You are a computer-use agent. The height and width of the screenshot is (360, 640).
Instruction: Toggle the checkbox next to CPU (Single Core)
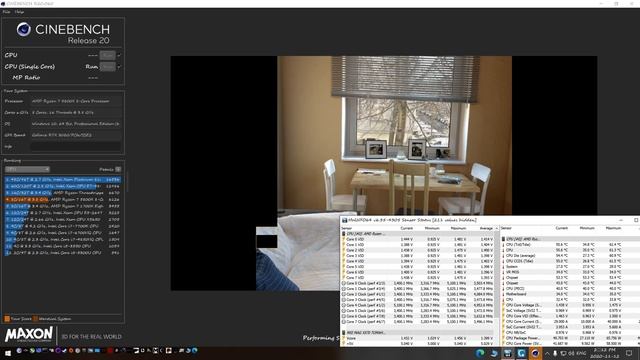click(x=119, y=67)
